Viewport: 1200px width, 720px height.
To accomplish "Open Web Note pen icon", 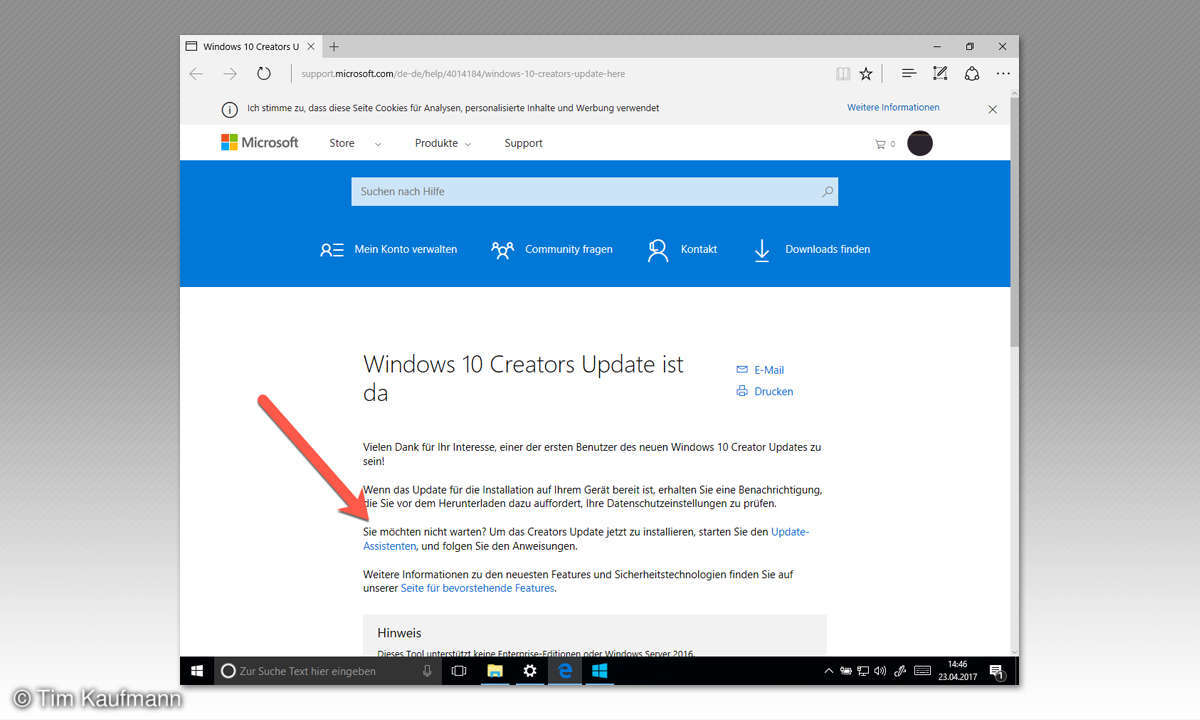I will coord(940,73).
